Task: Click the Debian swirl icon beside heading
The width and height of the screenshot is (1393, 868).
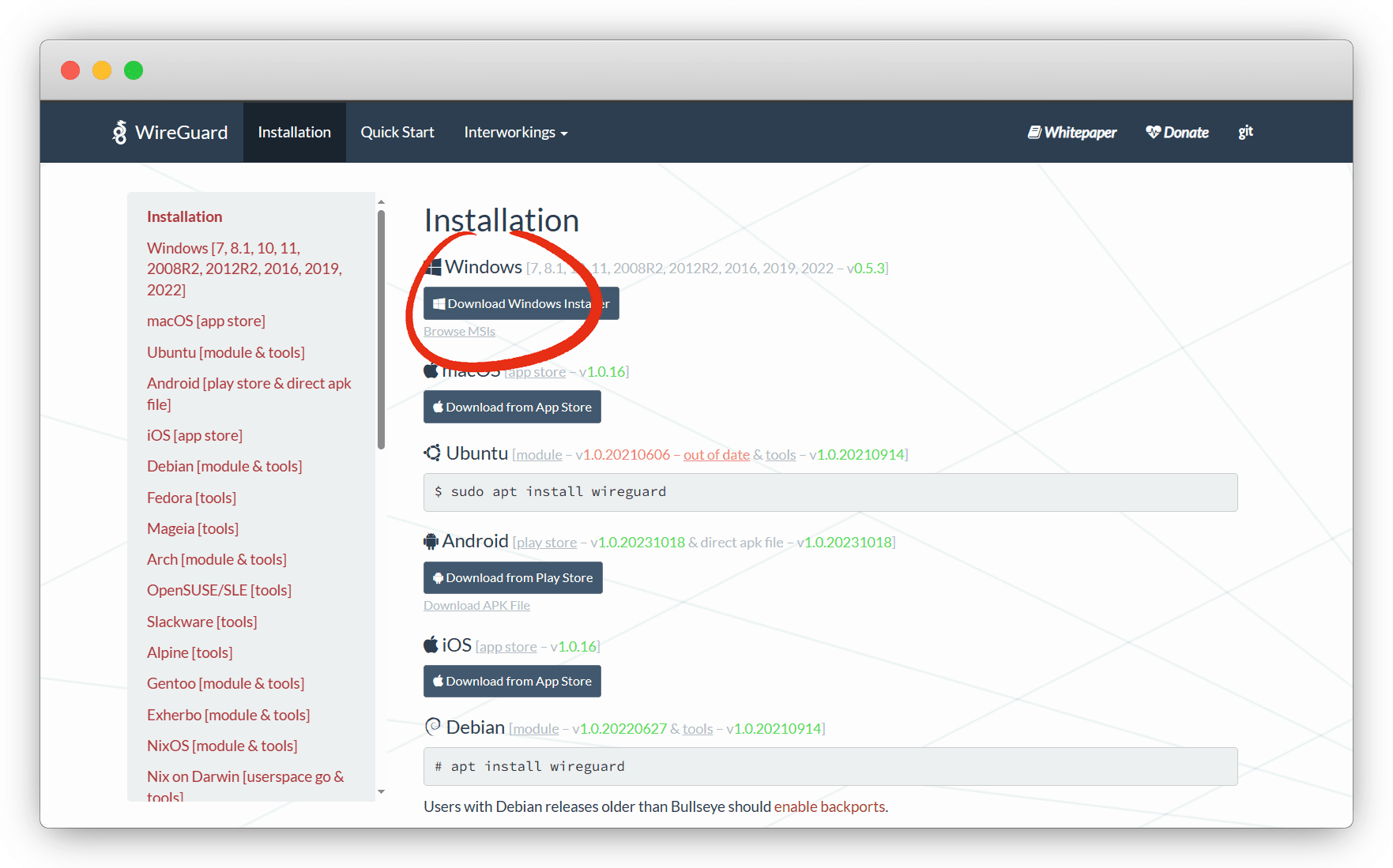Action: 432,727
